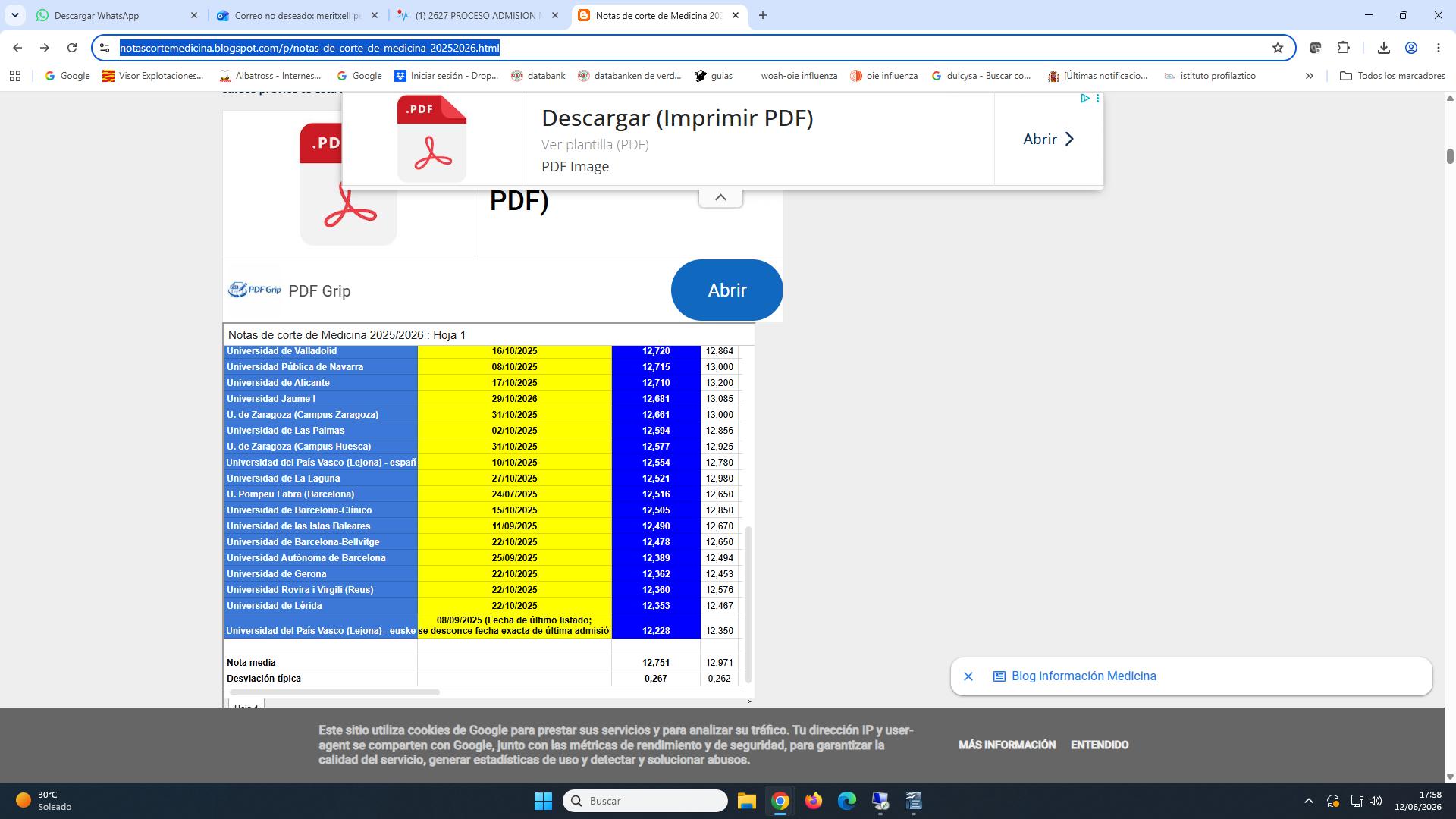Close the Descargar WhatsApp tab

pos(194,15)
